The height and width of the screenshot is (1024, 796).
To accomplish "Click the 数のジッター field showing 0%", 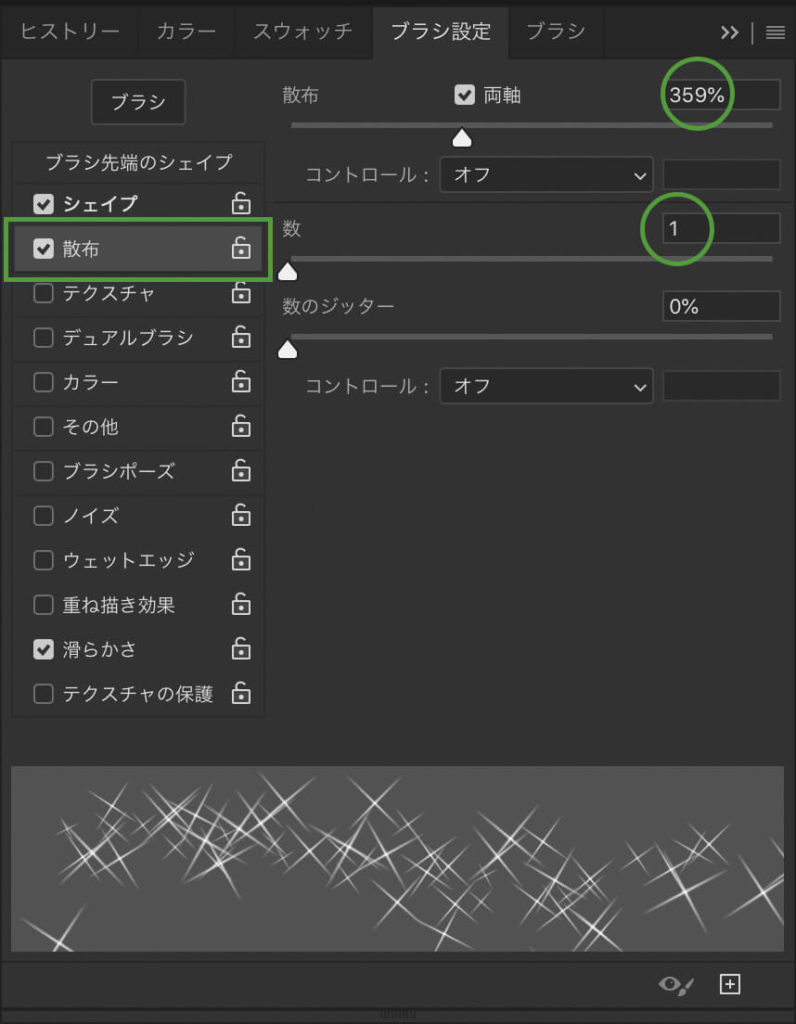I will tap(721, 306).
